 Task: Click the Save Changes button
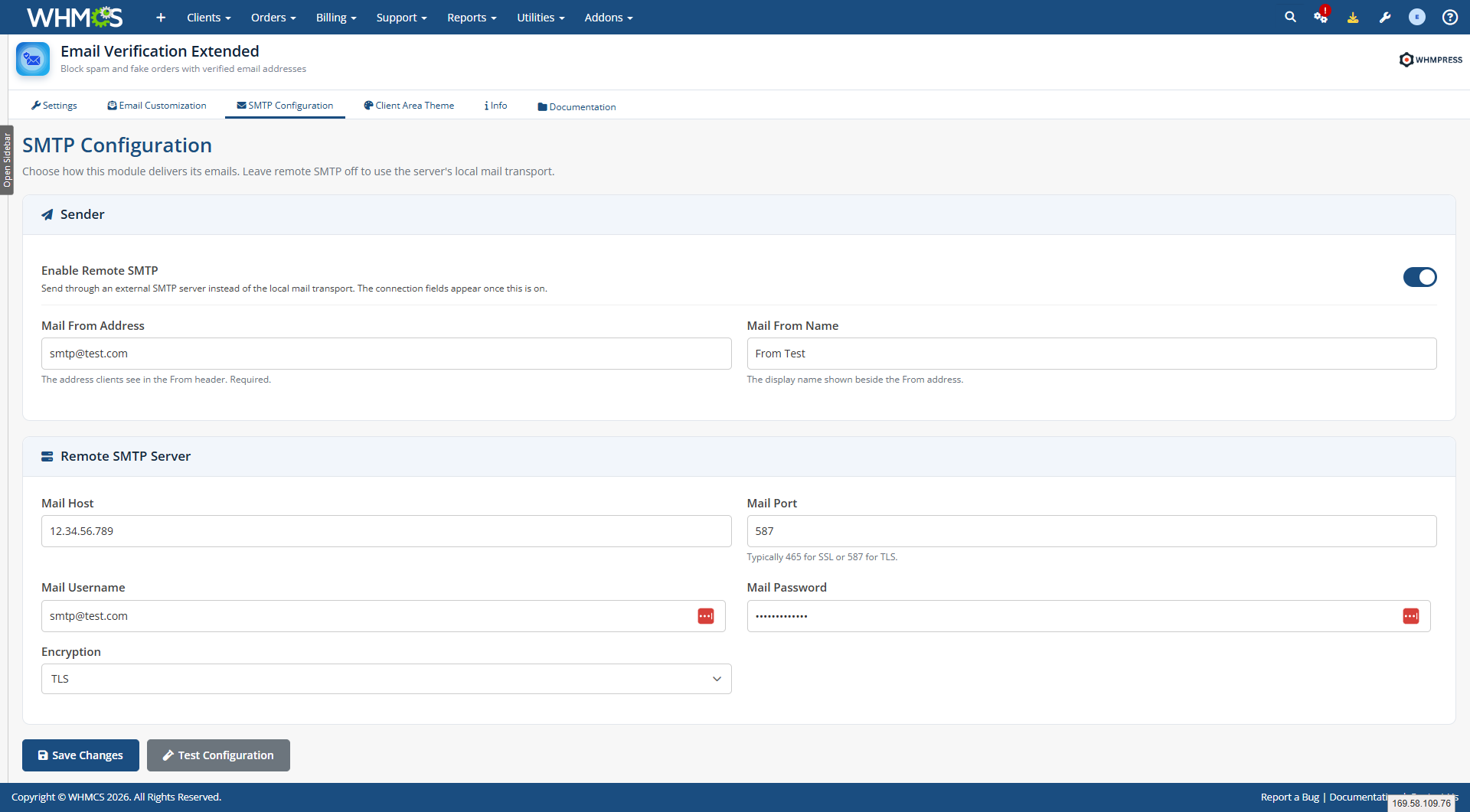[x=80, y=755]
